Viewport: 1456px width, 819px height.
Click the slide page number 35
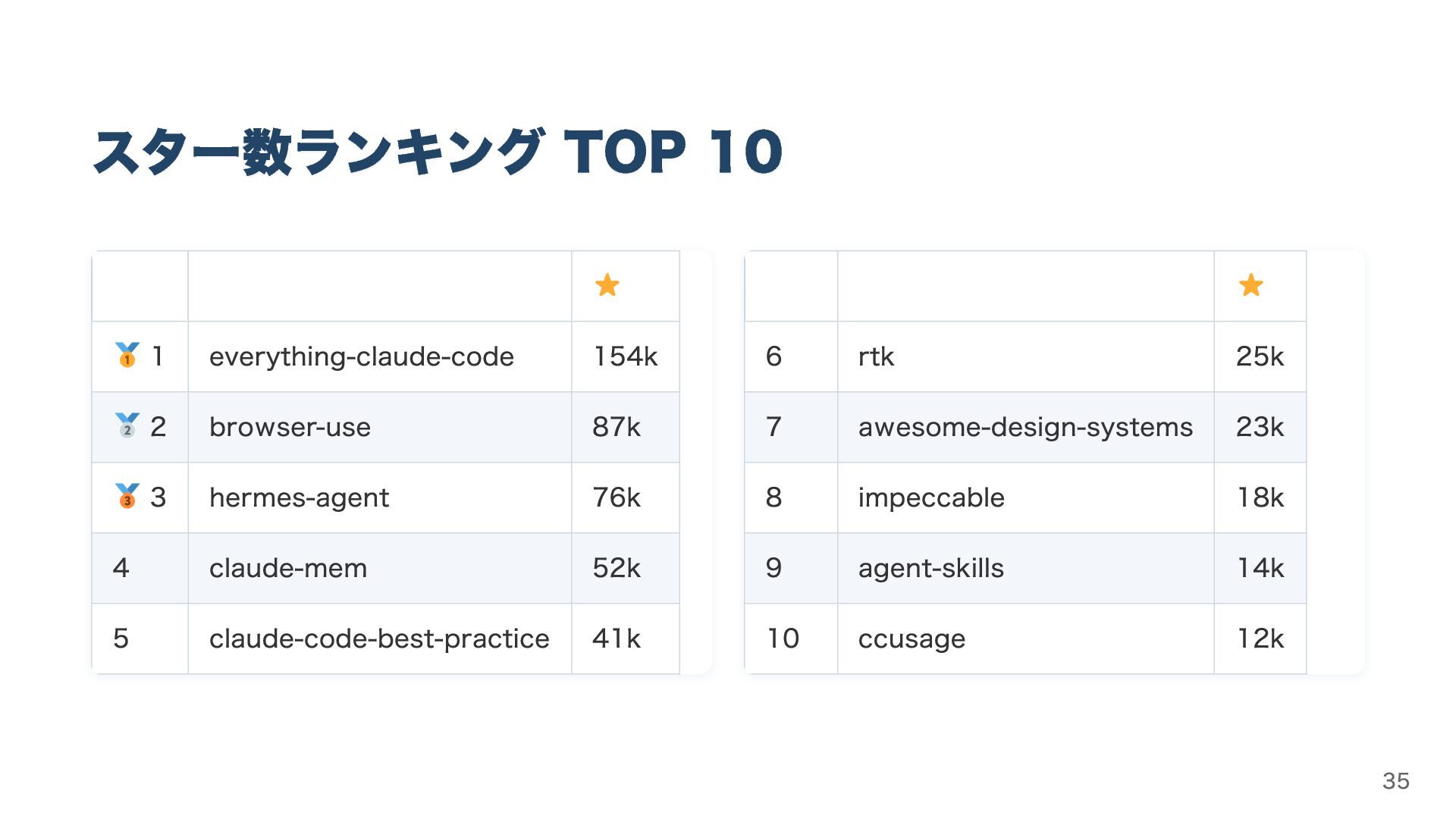1395,781
